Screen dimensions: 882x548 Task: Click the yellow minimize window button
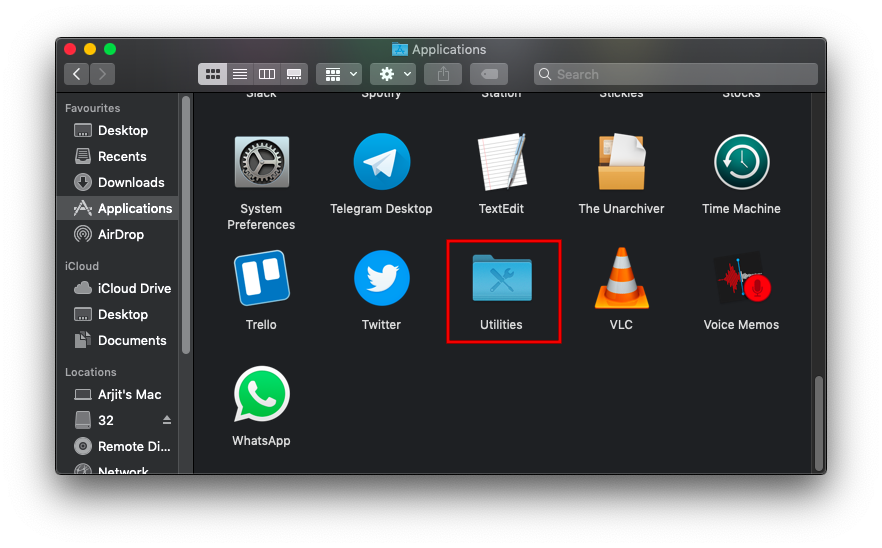pos(90,49)
